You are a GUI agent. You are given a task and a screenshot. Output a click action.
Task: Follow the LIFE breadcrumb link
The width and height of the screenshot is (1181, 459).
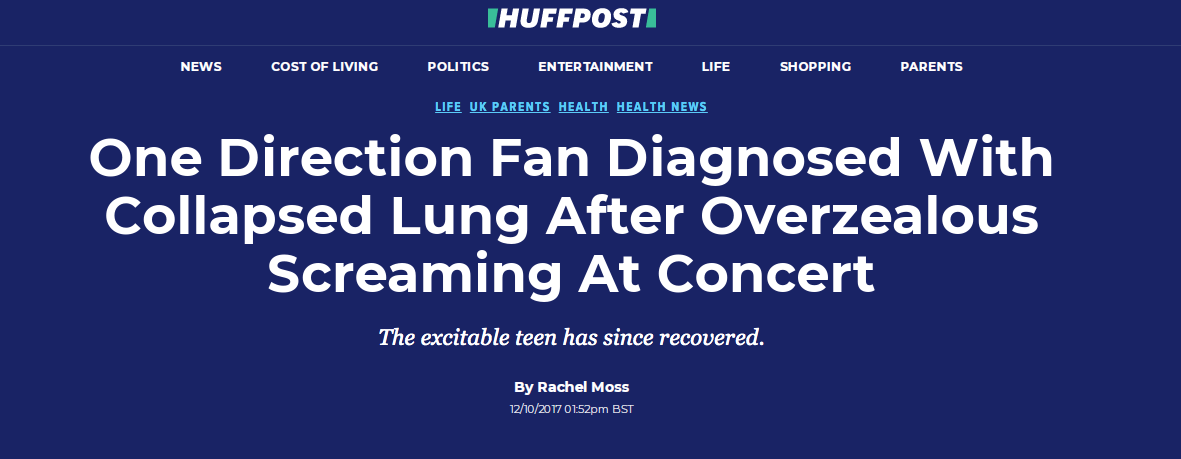coord(448,107)
